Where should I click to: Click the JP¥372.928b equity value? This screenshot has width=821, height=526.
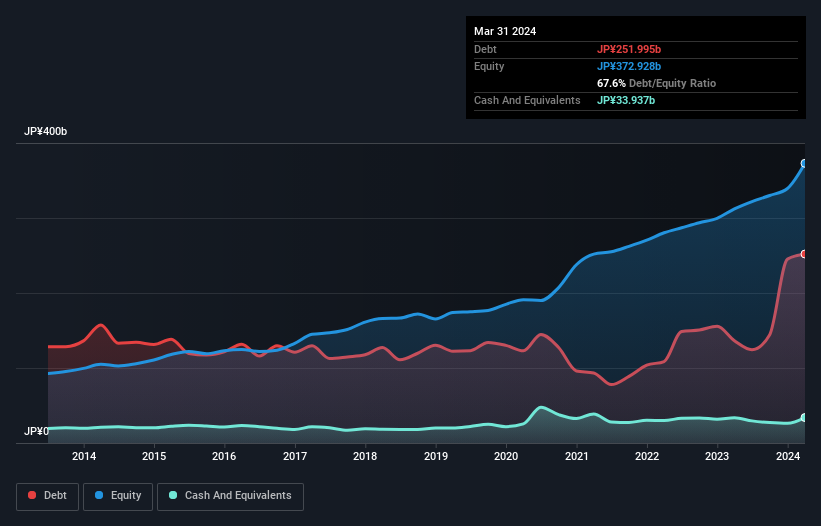pos(629,66)
